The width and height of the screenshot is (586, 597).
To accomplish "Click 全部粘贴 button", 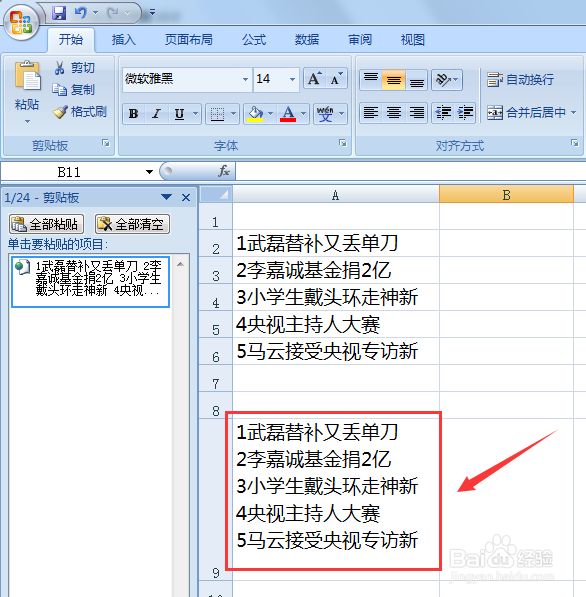I will [46, 224].
